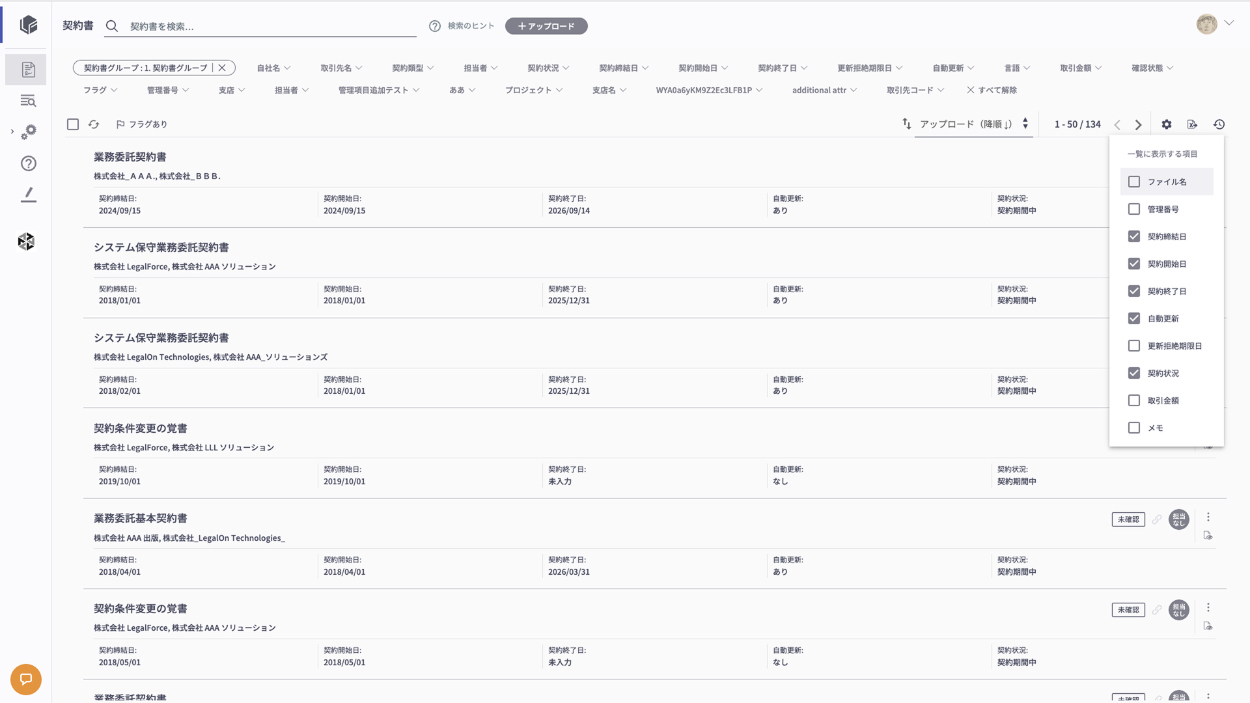Enable the ファイル名 column checkbox
Screen dimensions: 1250x703
click(x=1134, y=182)
